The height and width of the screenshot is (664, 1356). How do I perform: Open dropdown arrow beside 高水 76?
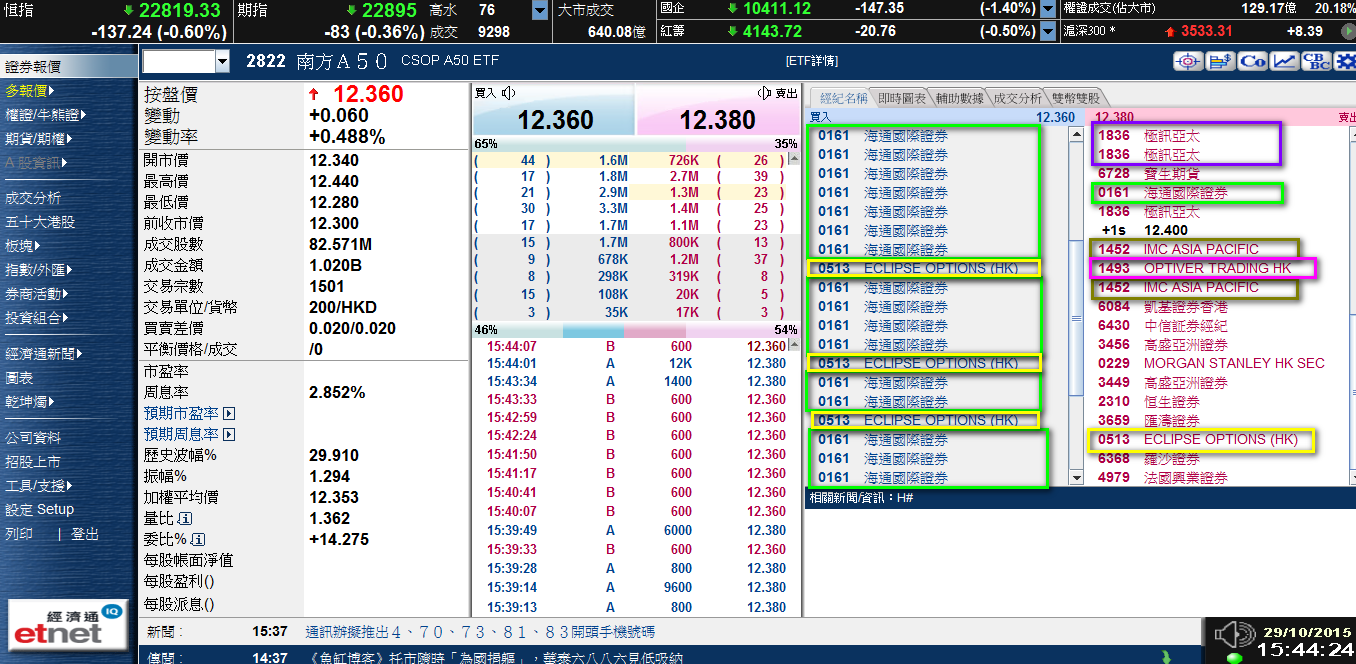[540, 11]
